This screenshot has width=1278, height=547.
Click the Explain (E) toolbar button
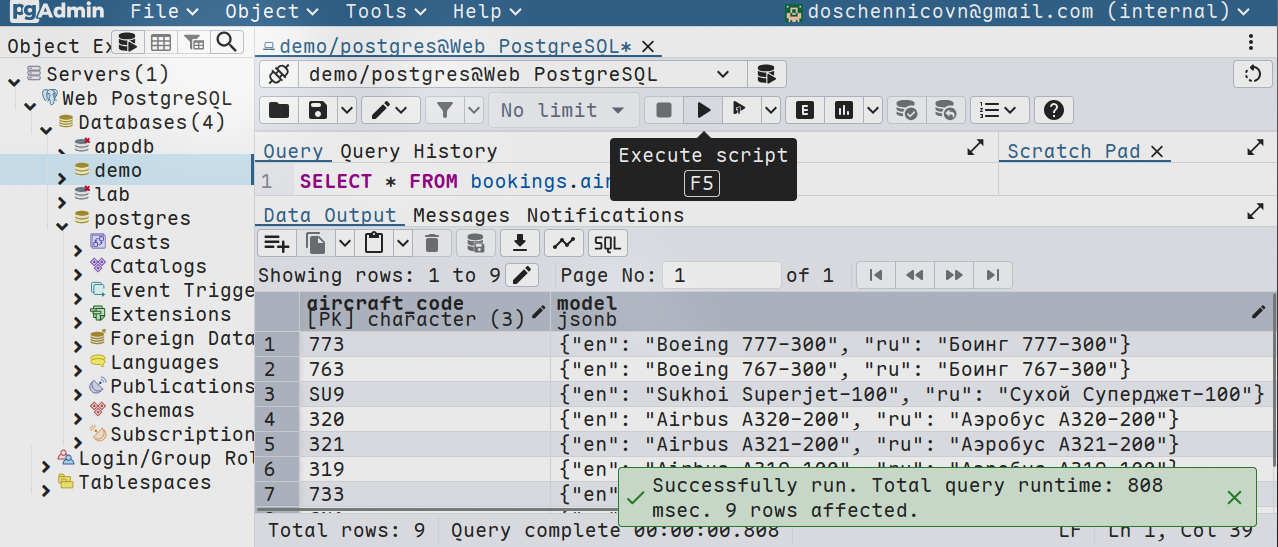click(804, 110)
